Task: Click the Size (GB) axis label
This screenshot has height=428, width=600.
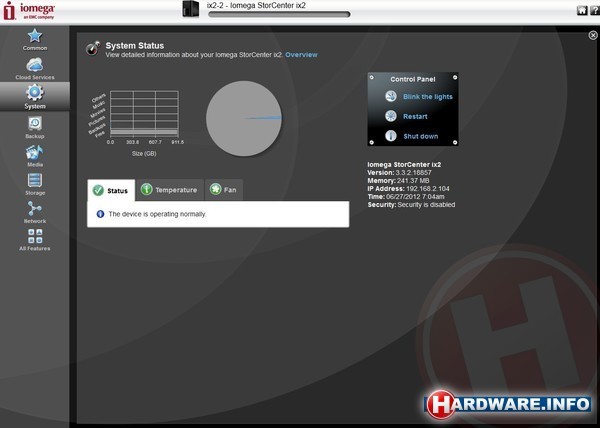Action: pos(144,153)
